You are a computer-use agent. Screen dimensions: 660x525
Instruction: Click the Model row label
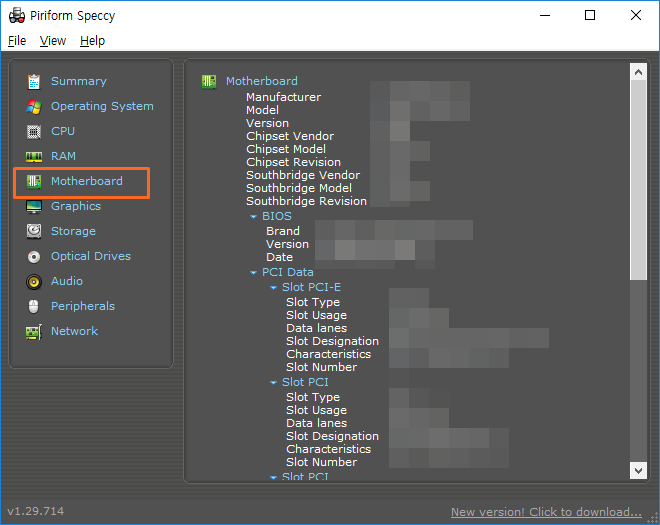point(262,110)
